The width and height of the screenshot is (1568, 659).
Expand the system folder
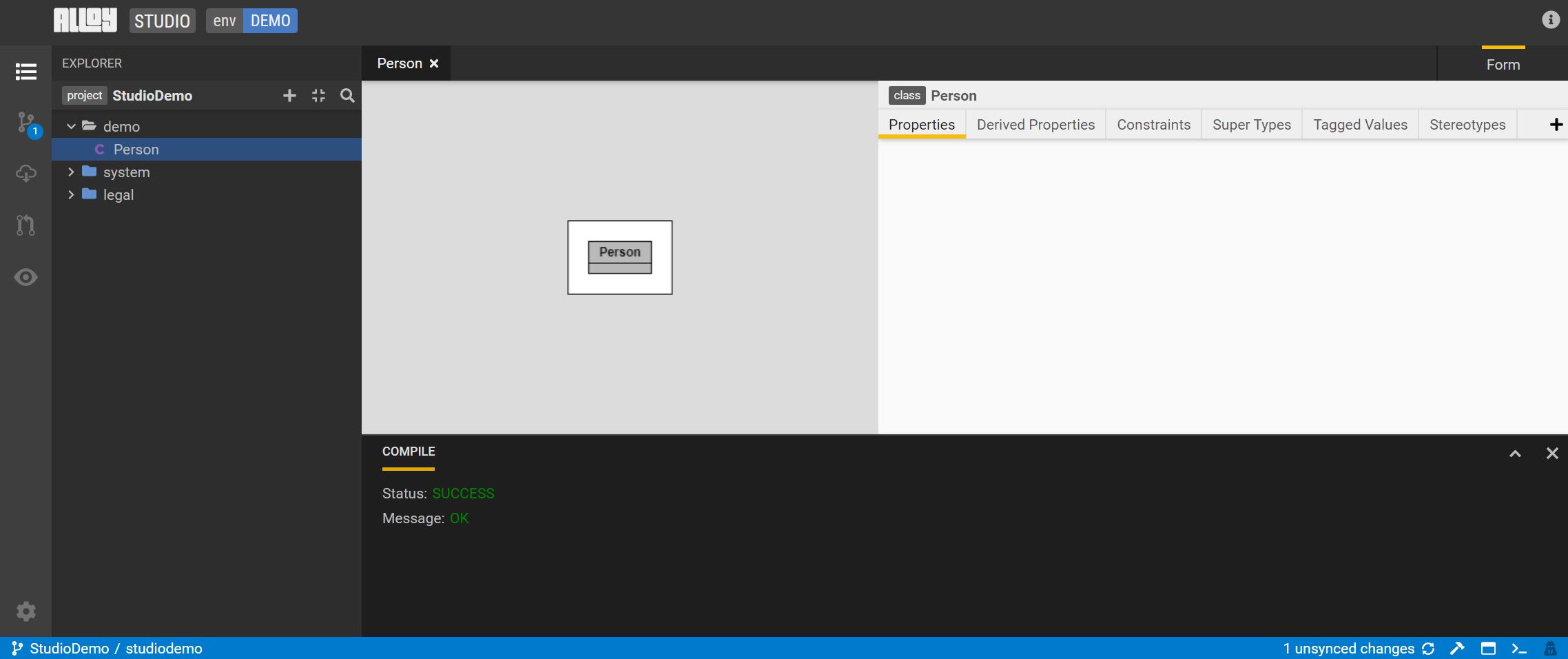71,172
